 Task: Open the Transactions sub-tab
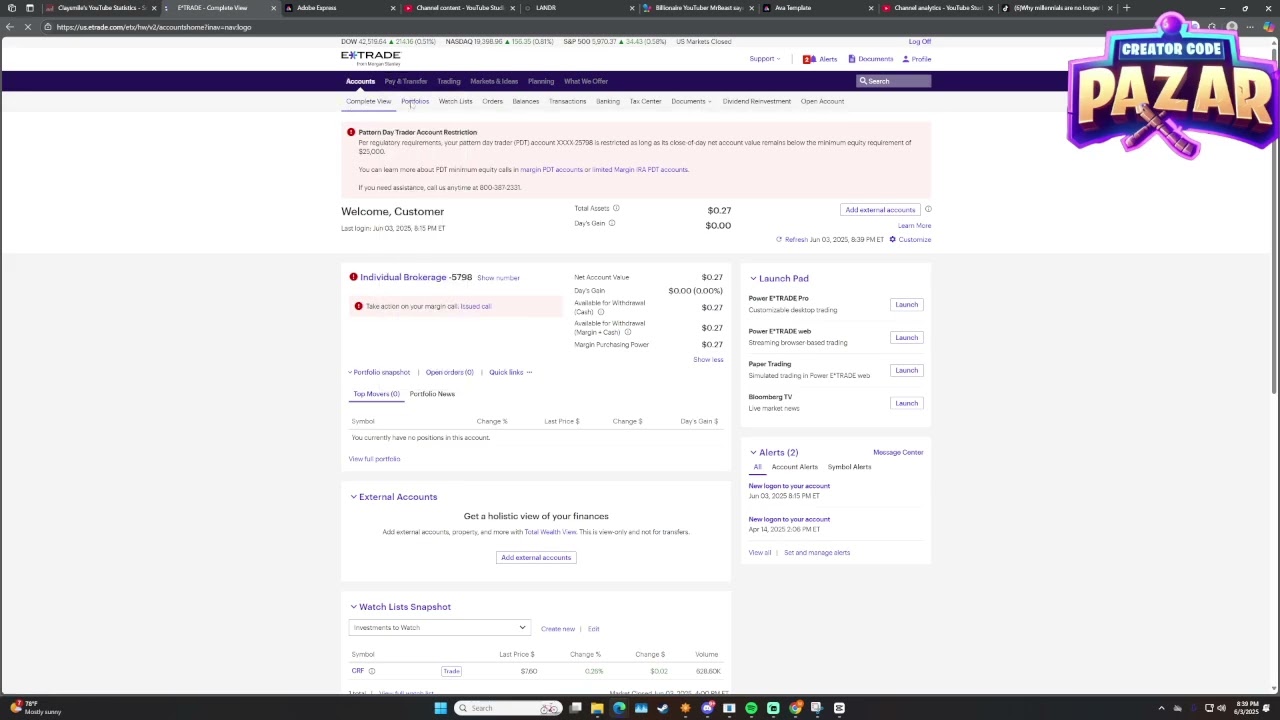pyautogui.click(x=567, y=101)
